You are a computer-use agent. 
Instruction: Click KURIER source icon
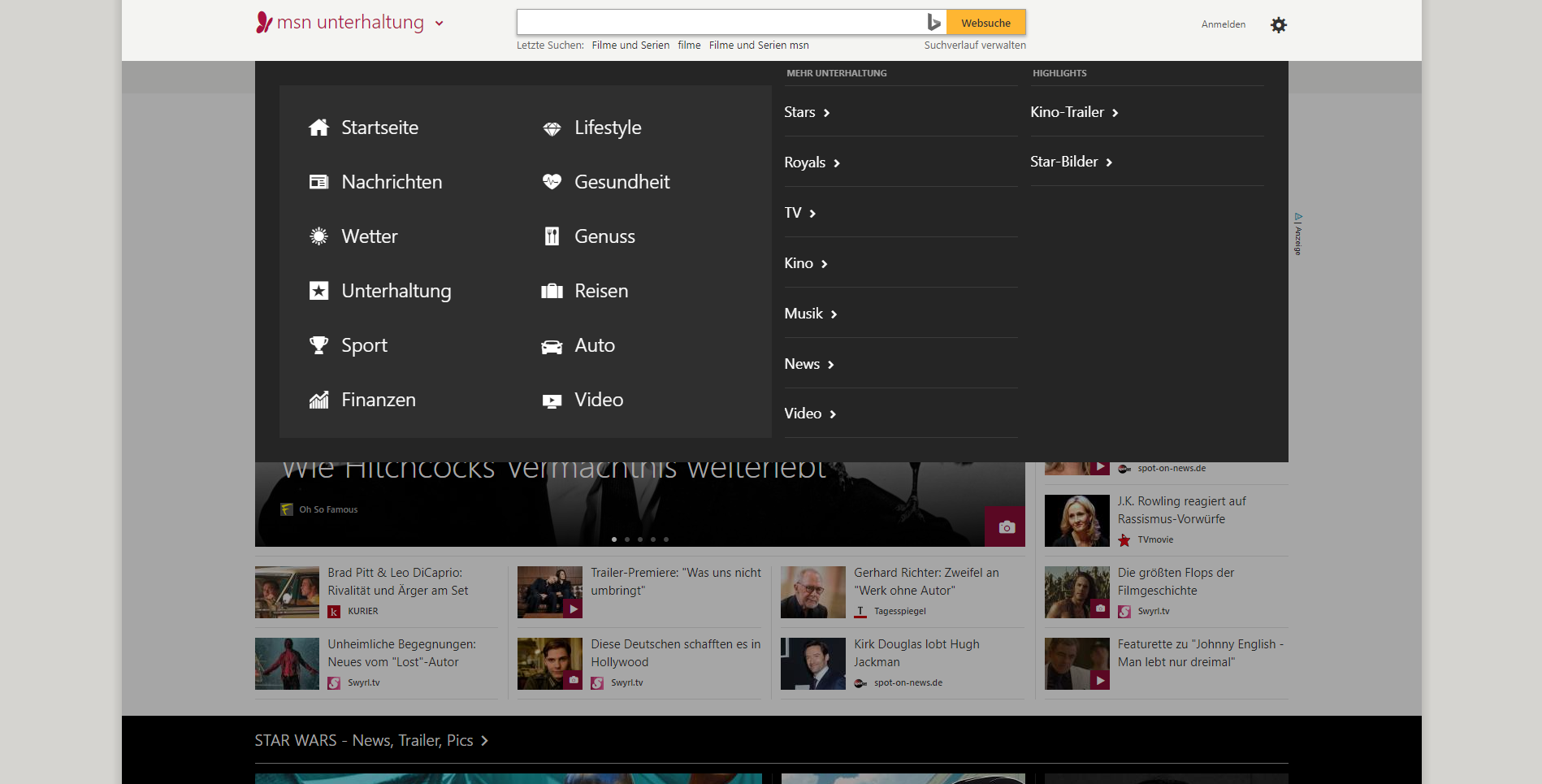pos(334,612)
